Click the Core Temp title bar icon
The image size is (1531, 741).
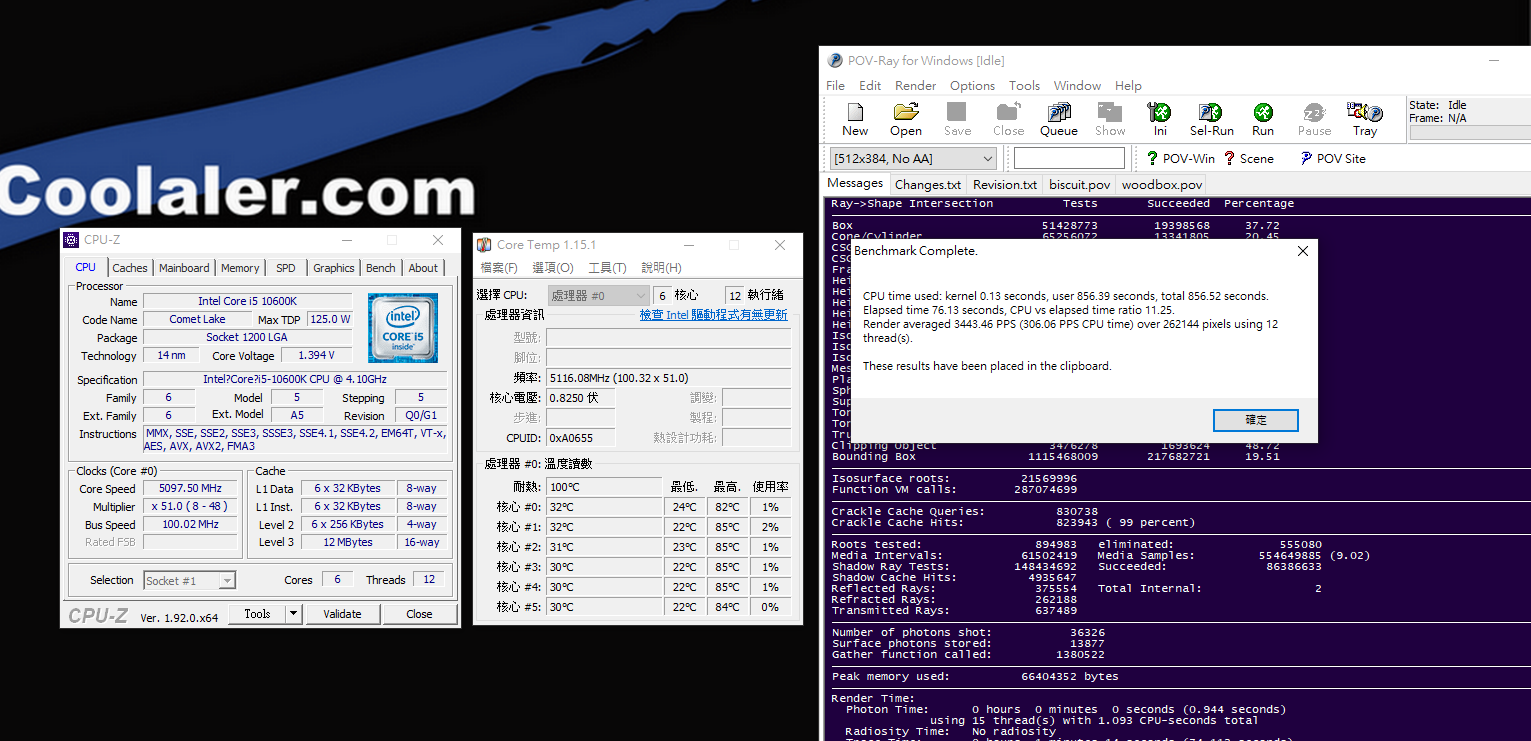pos(484,245)
